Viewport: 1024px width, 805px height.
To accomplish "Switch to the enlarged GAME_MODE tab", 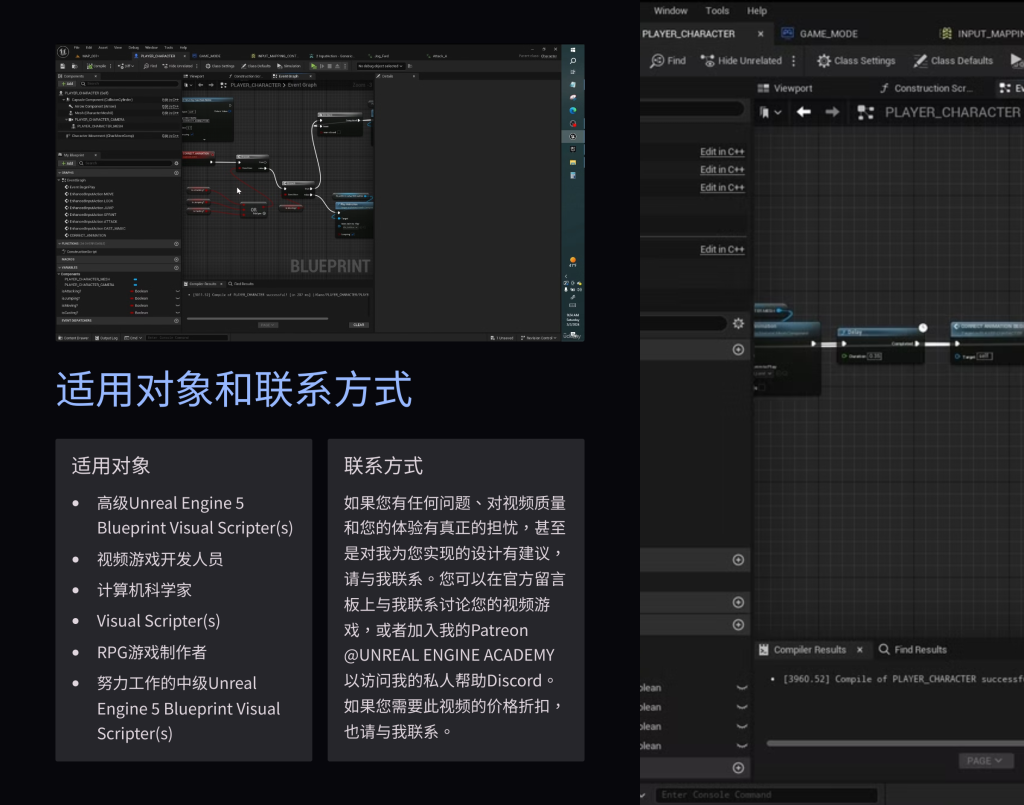I will pyautogui.click(x=828, y=34).
